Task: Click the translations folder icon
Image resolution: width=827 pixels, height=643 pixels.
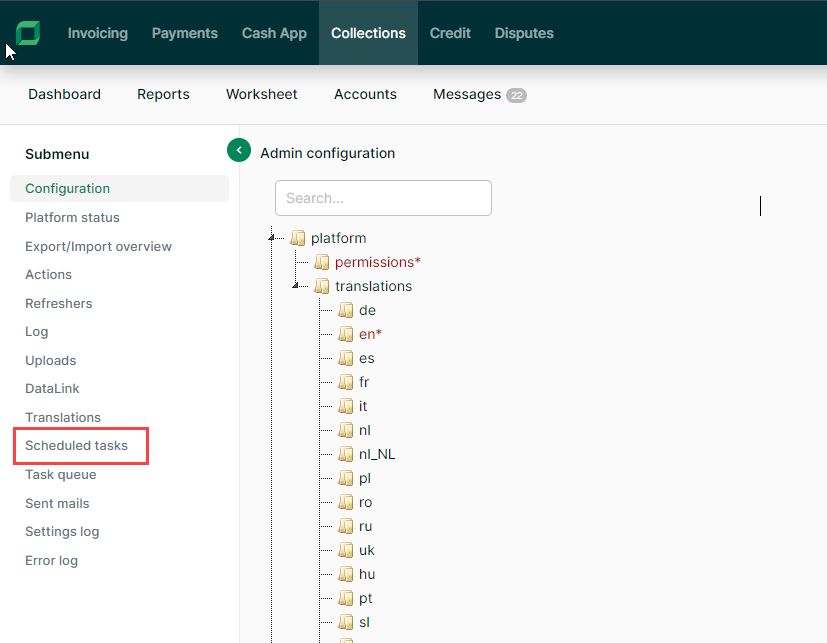Action: coord(321,286)
